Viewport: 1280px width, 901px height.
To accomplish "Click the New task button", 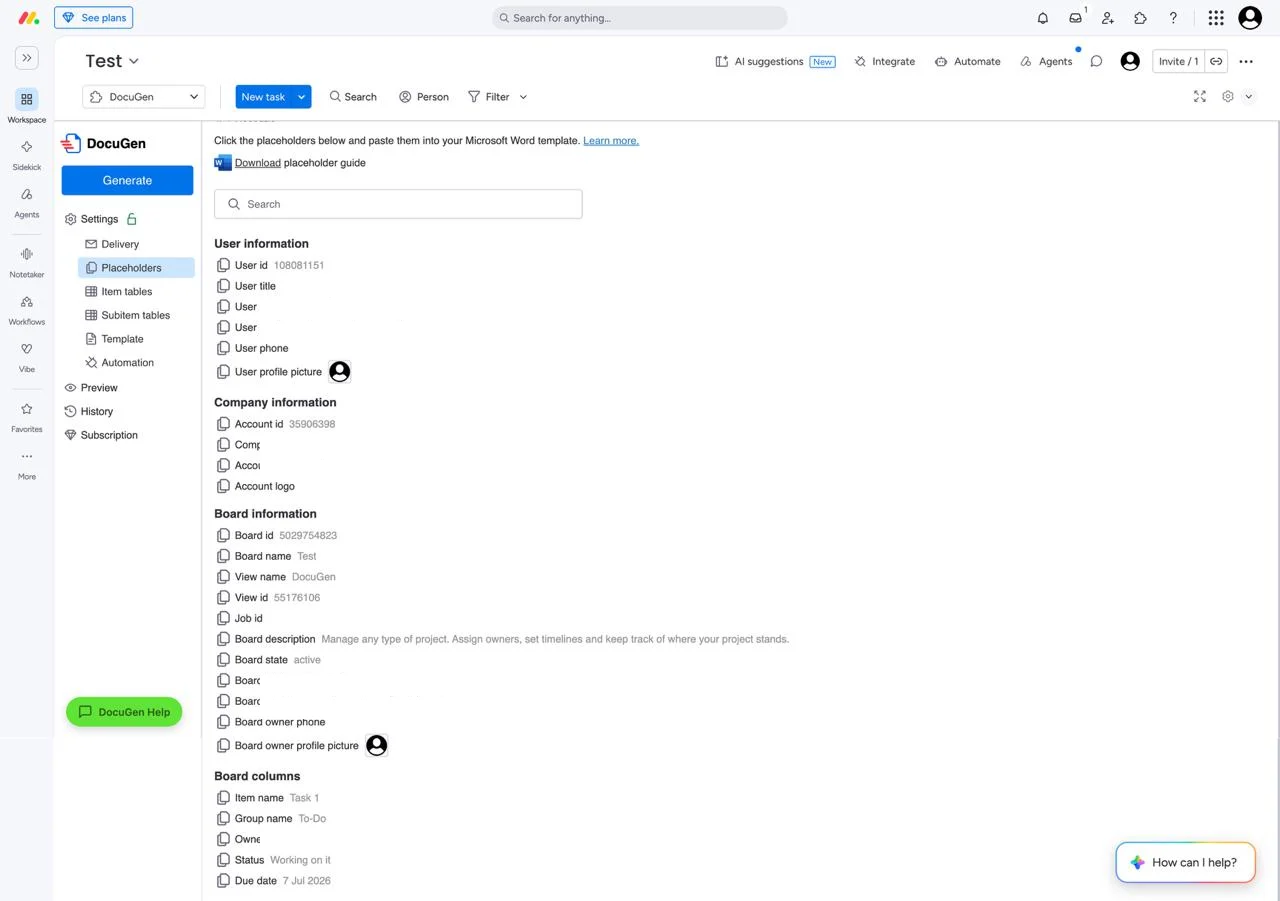I will tap(264, 97).
